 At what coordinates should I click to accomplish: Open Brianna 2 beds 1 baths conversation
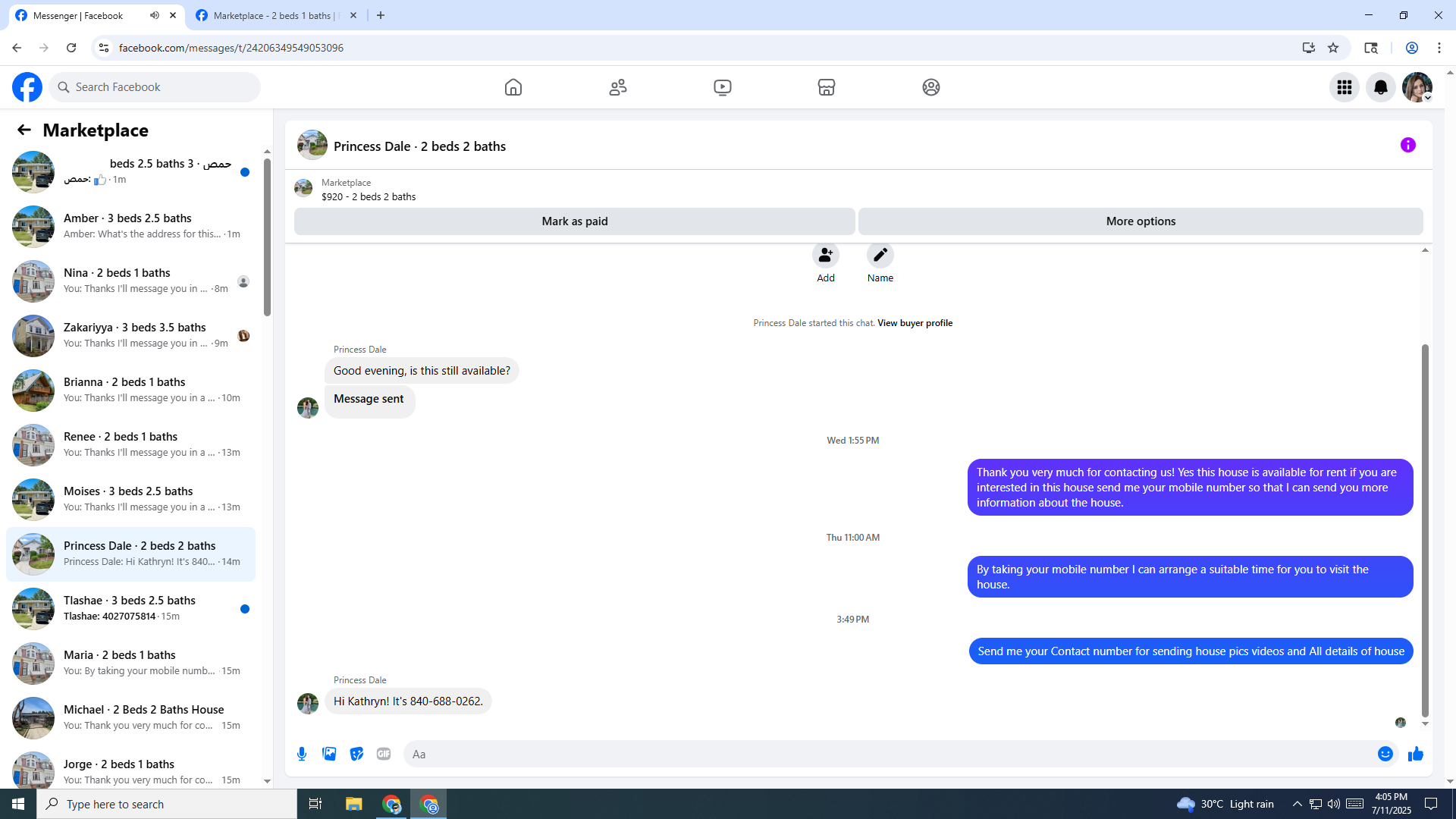130,390
